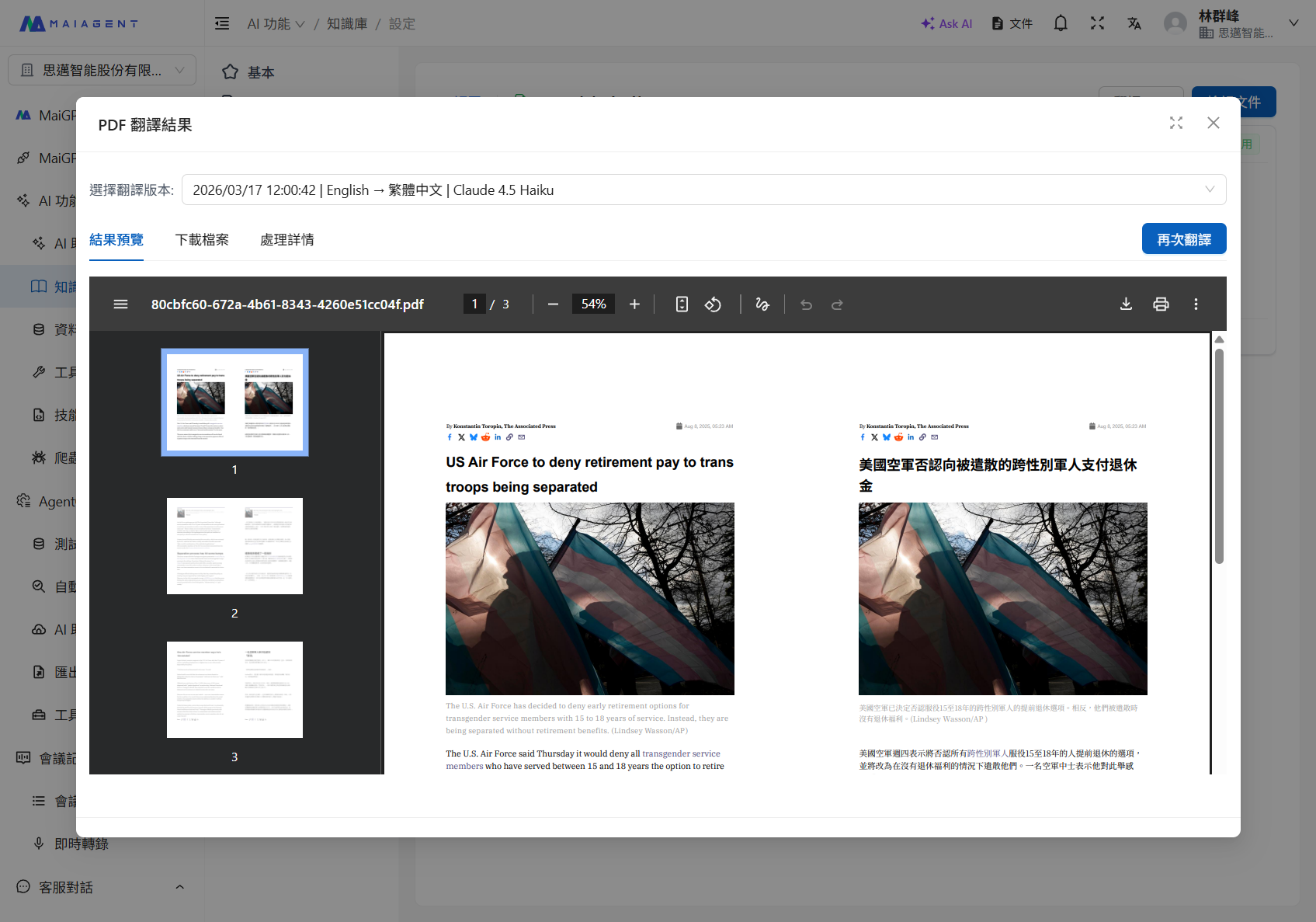The width and height of the screenshot is (1316, 922).
Task: Click the 再次翻譯 button
Action: [1183, 239]
